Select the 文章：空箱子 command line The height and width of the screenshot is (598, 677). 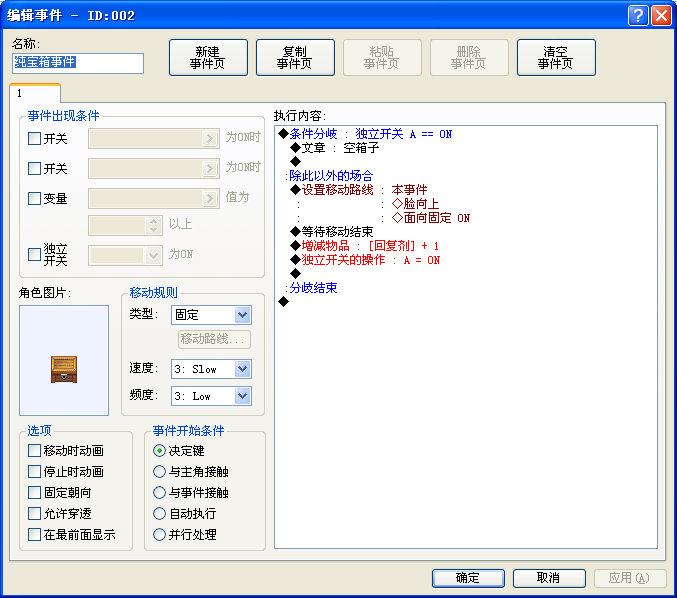pyautogui.click(x=335, y=148)
